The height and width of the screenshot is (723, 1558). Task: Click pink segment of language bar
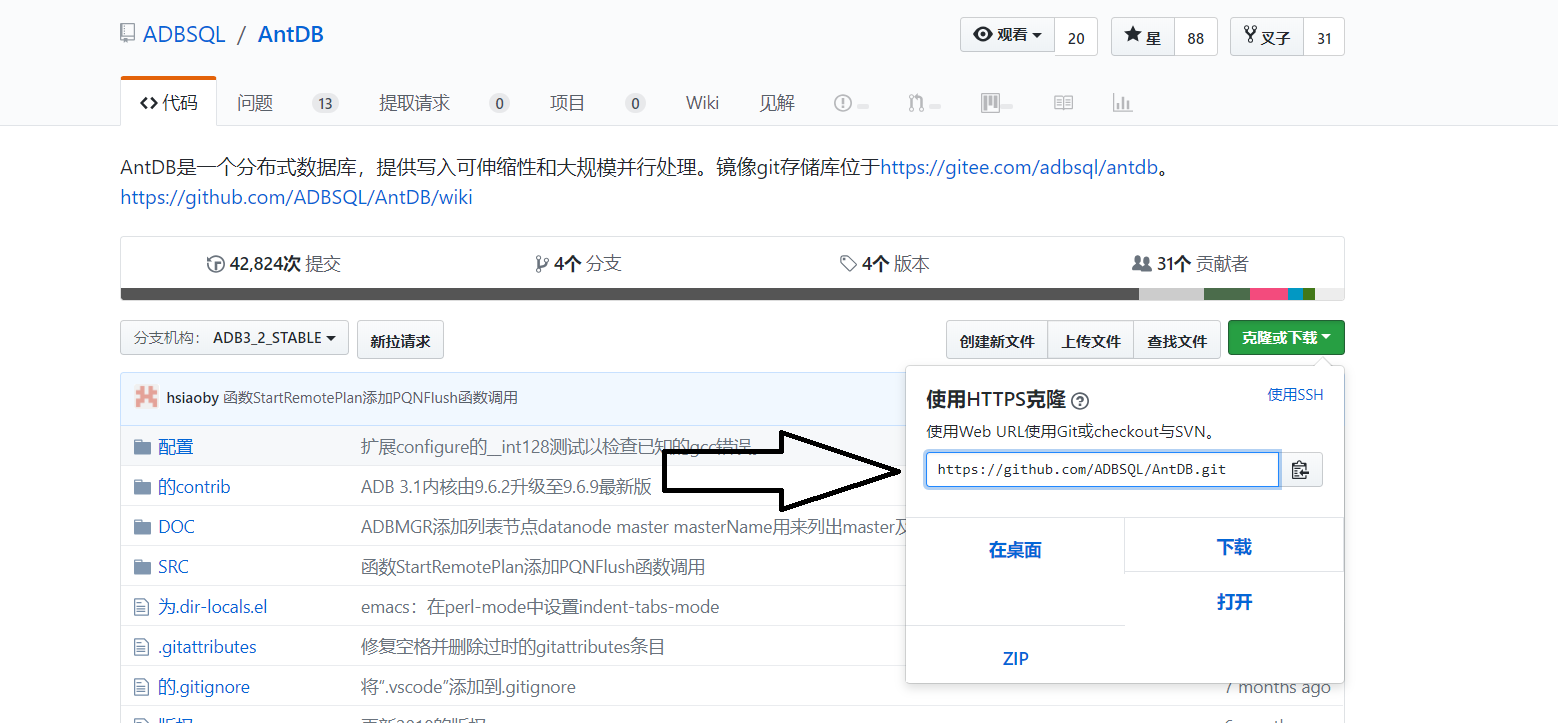click(1268, 294)
